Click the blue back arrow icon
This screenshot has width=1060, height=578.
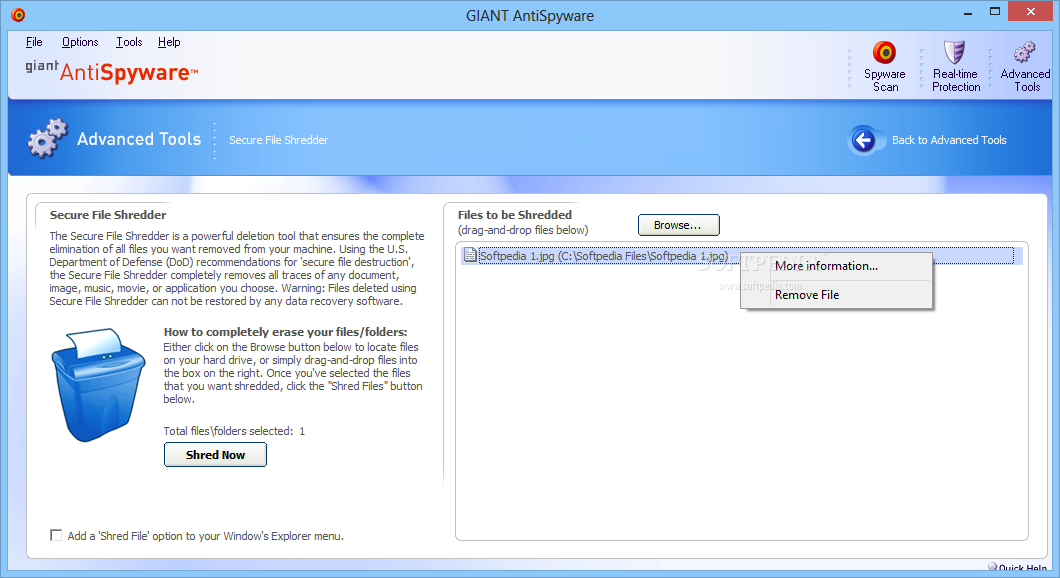coord(863,140)
